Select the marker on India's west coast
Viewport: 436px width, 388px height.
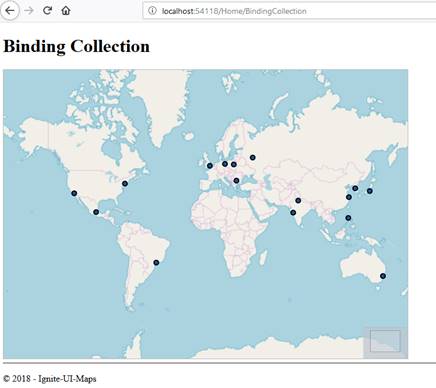[x=293, y=212]
